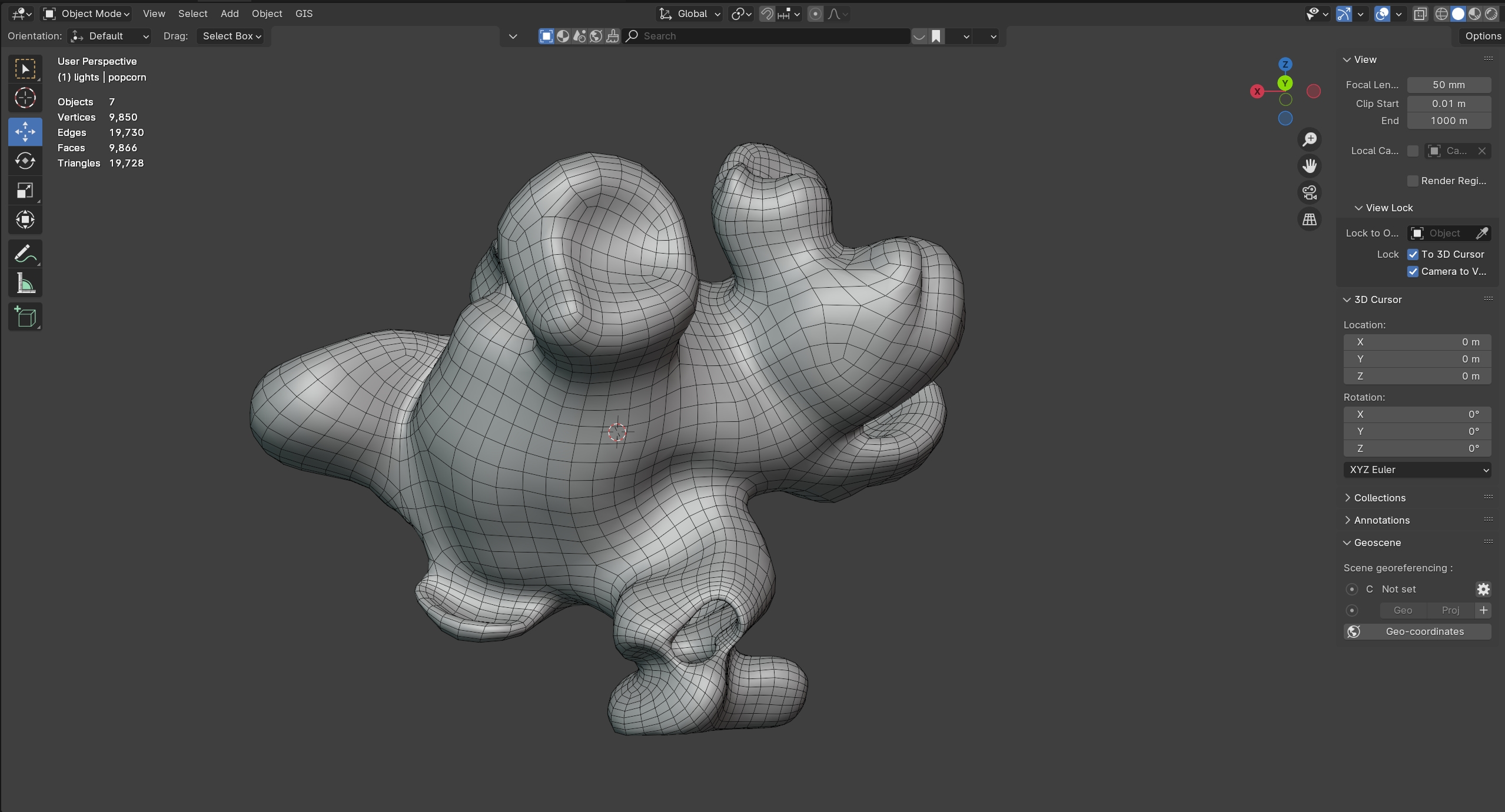Uncheck Lock To 3D Cursor
This screenshot has height=812, width=1505.
1413,254
